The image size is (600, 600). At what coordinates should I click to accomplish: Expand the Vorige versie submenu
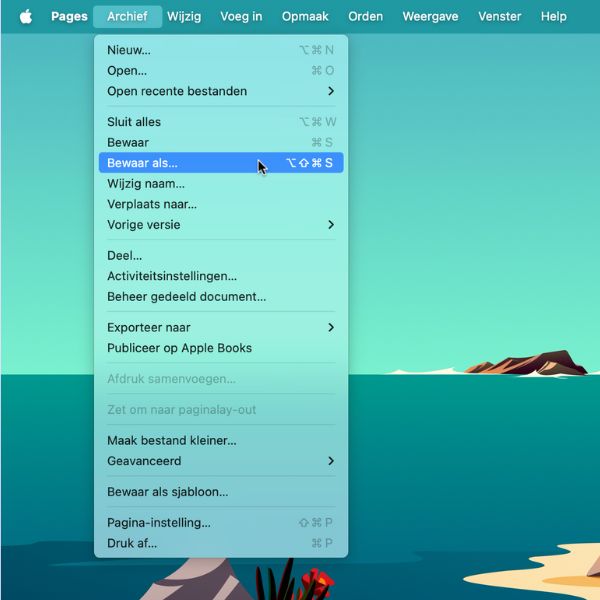tap(221, 225)
